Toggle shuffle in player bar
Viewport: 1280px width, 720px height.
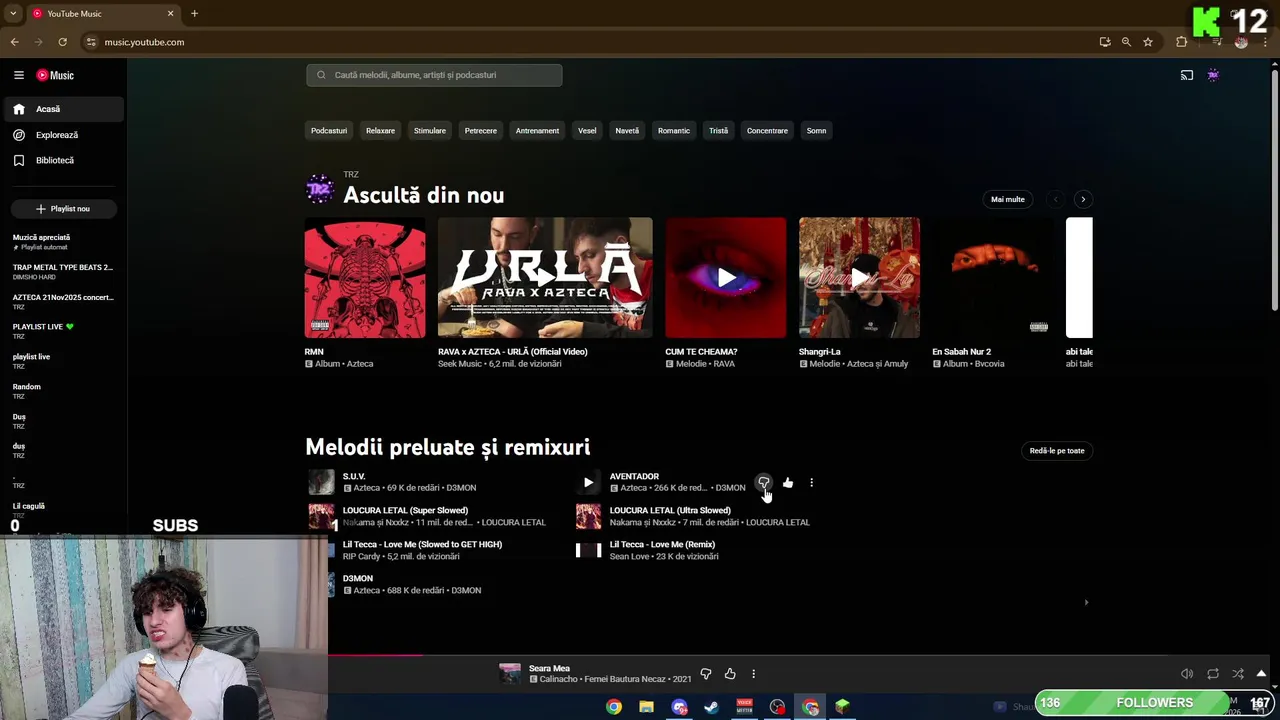tap(1238, 674)
